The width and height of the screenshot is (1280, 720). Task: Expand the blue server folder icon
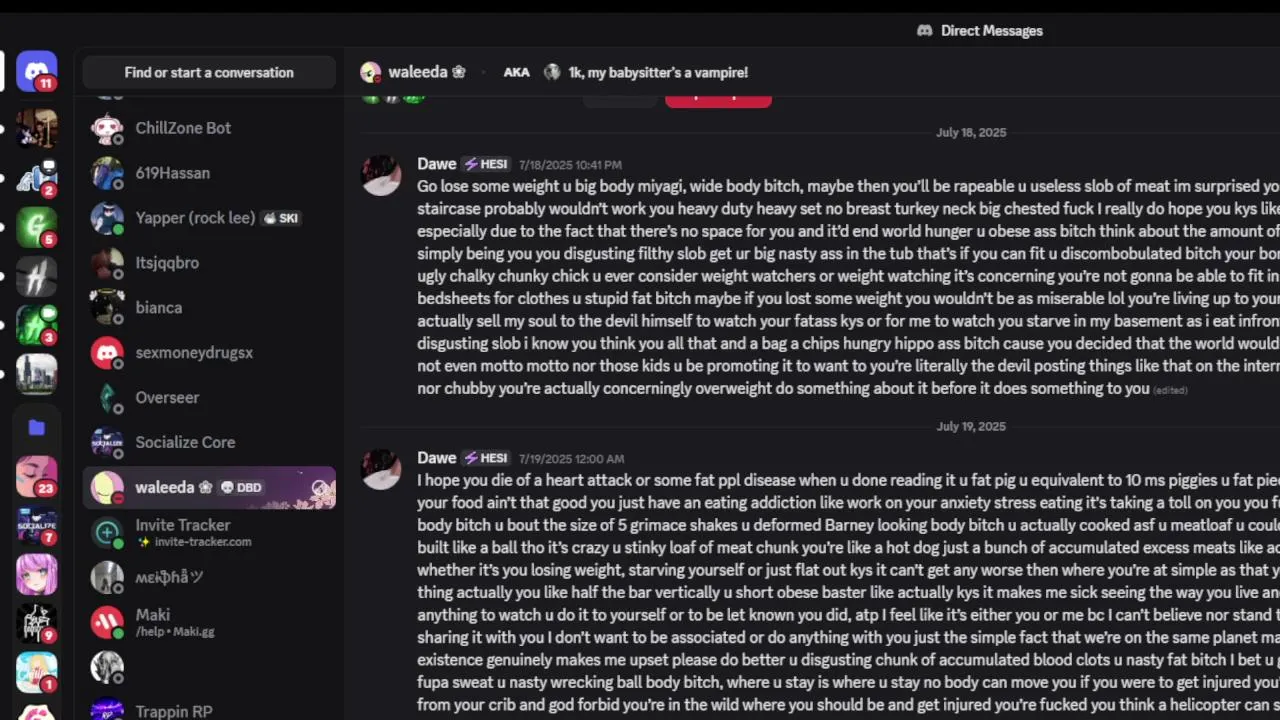pyautogui.click(x=37, y=427)
